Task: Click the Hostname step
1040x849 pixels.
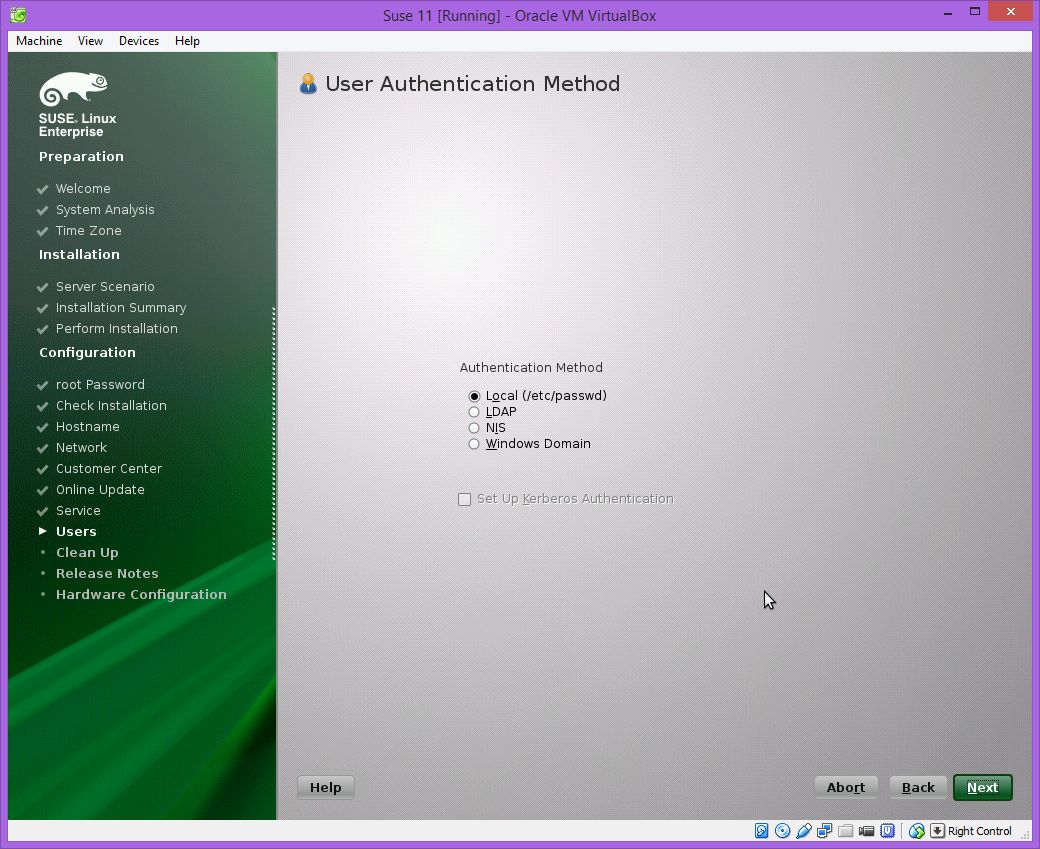Action: (88, 426)
